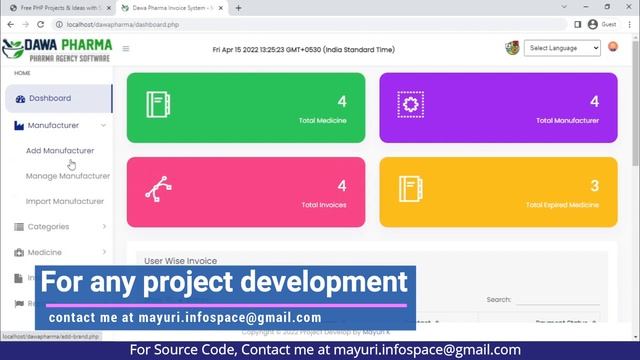640x360 pixels.
Task: Click the Total Invoices vector path icon
Action: [x=158, y=189]
